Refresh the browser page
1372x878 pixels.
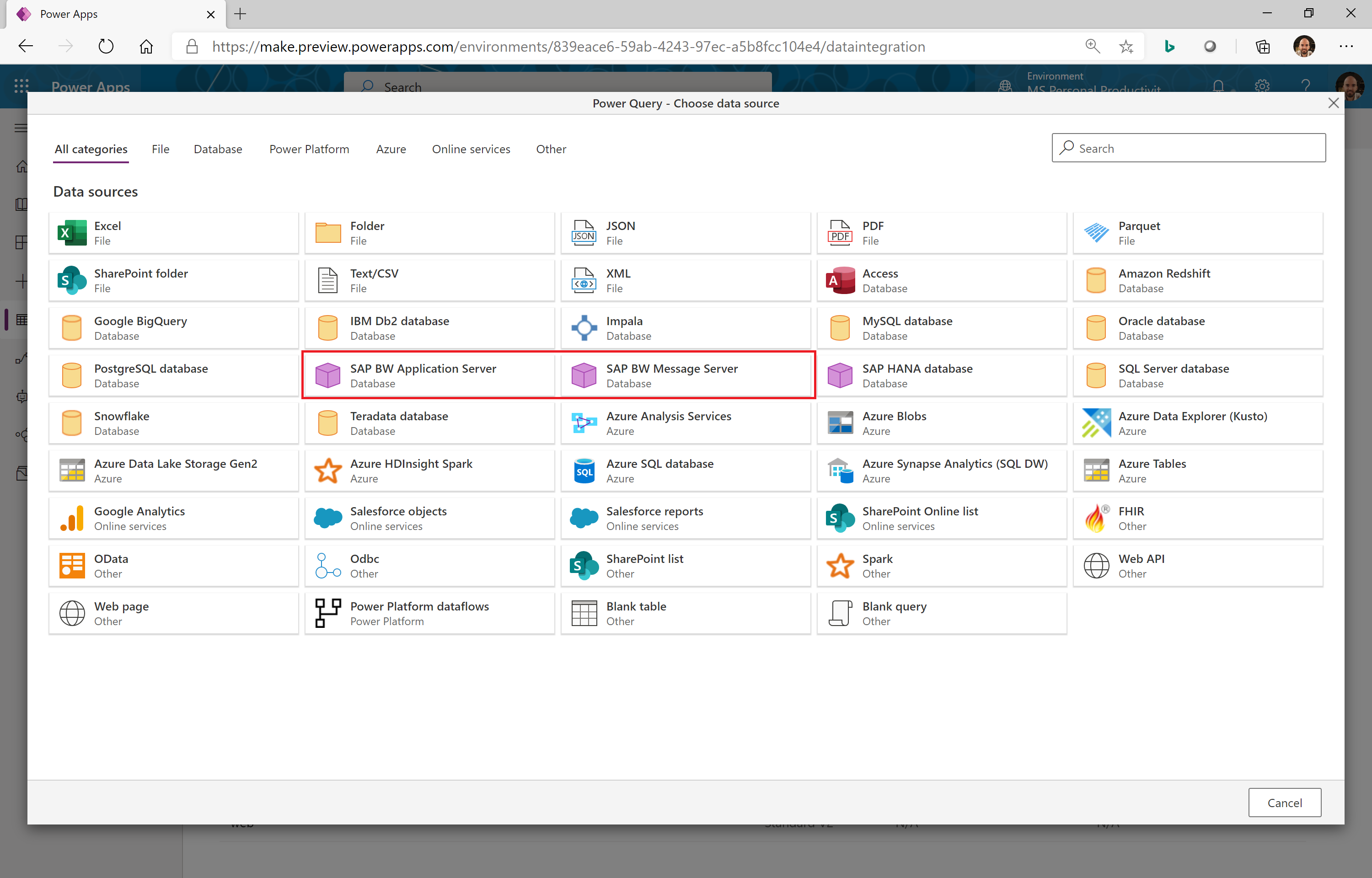tap(106, 47)
